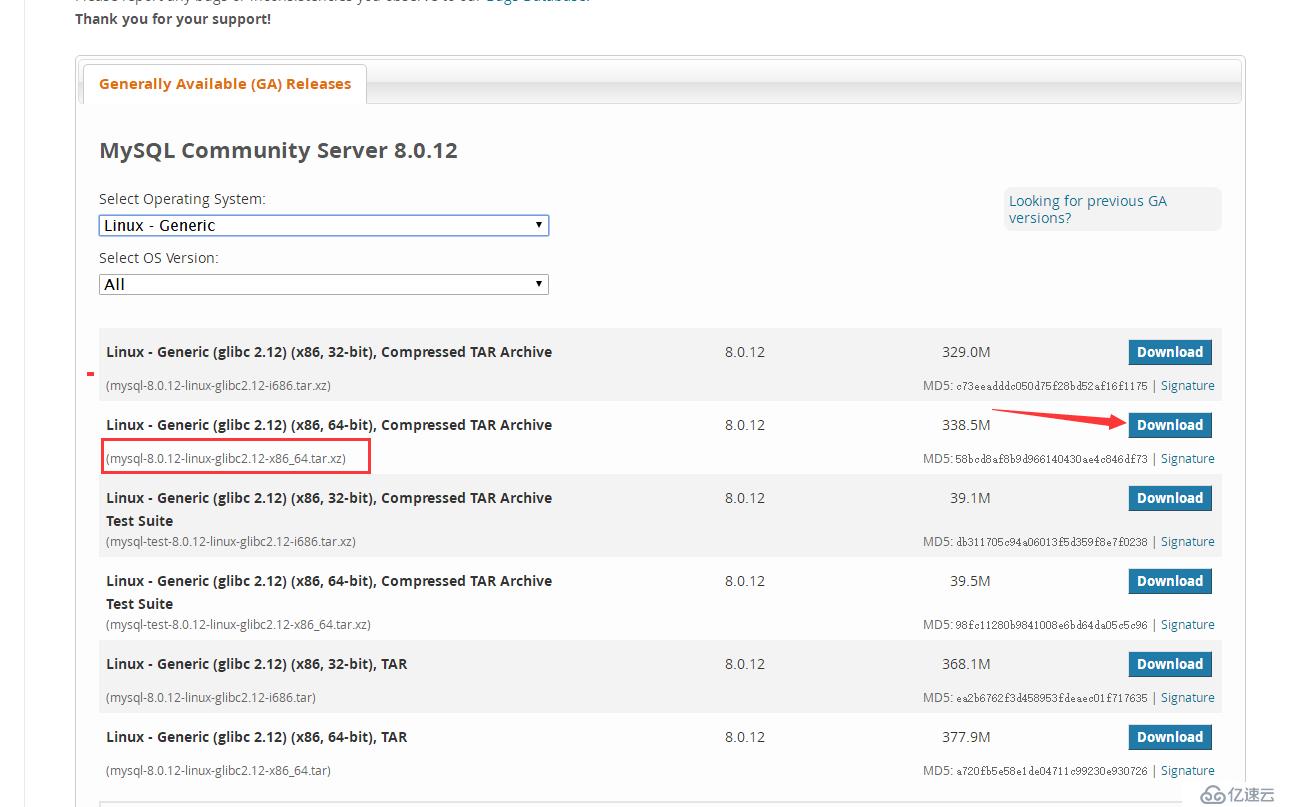This screenshot has width=1291, height=807.
Task: Click title of 32-bit TAR row
Action: tap(257, 664)
